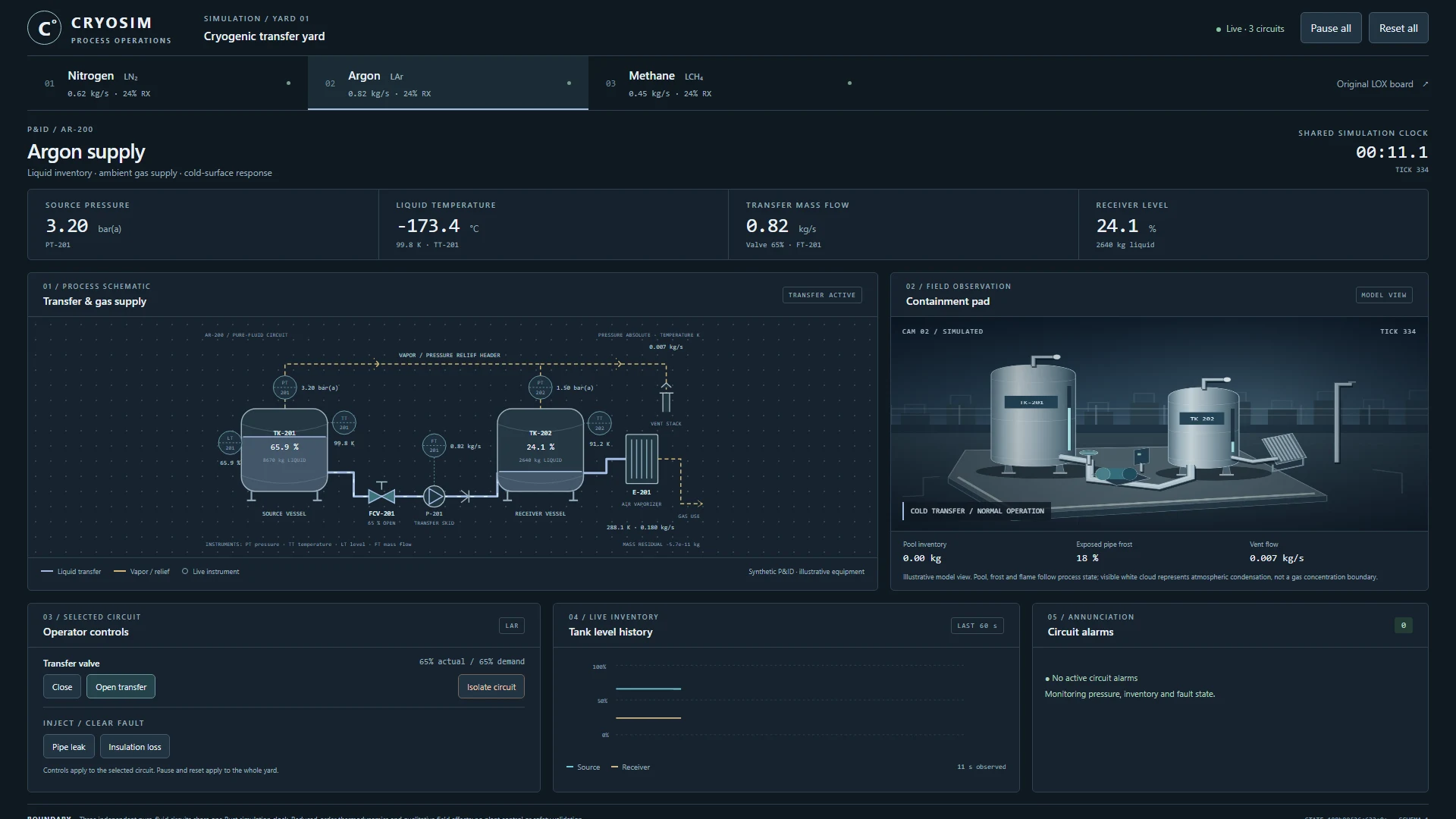
Task: Pause all circuits
Action: 1331,28
